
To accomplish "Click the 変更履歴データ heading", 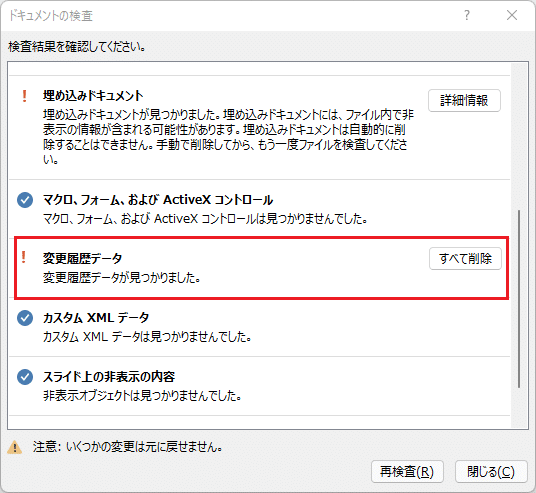I will click(82, 258).
